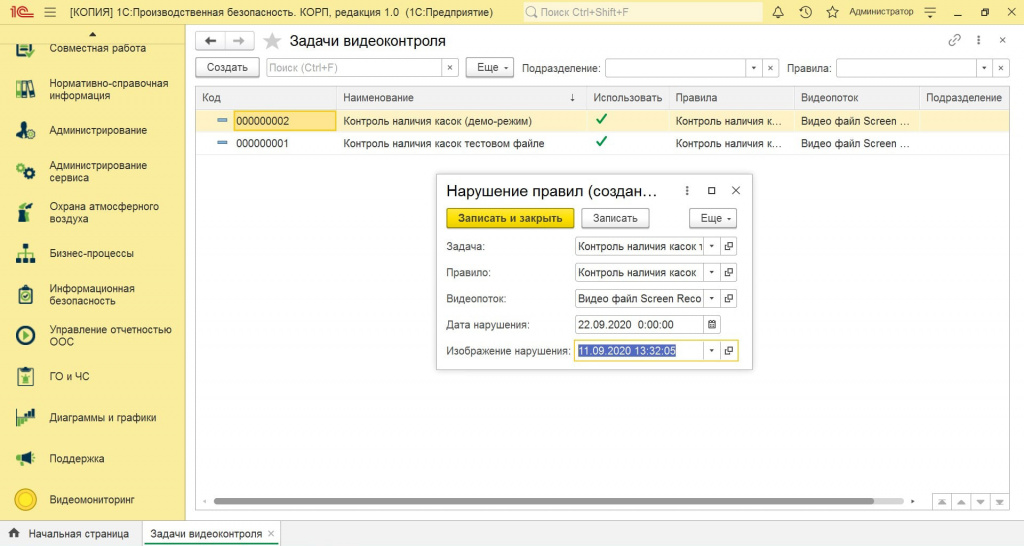Jump to the first row with top arrow
This screenshot has width=1024, height=546.
[942, 502]
